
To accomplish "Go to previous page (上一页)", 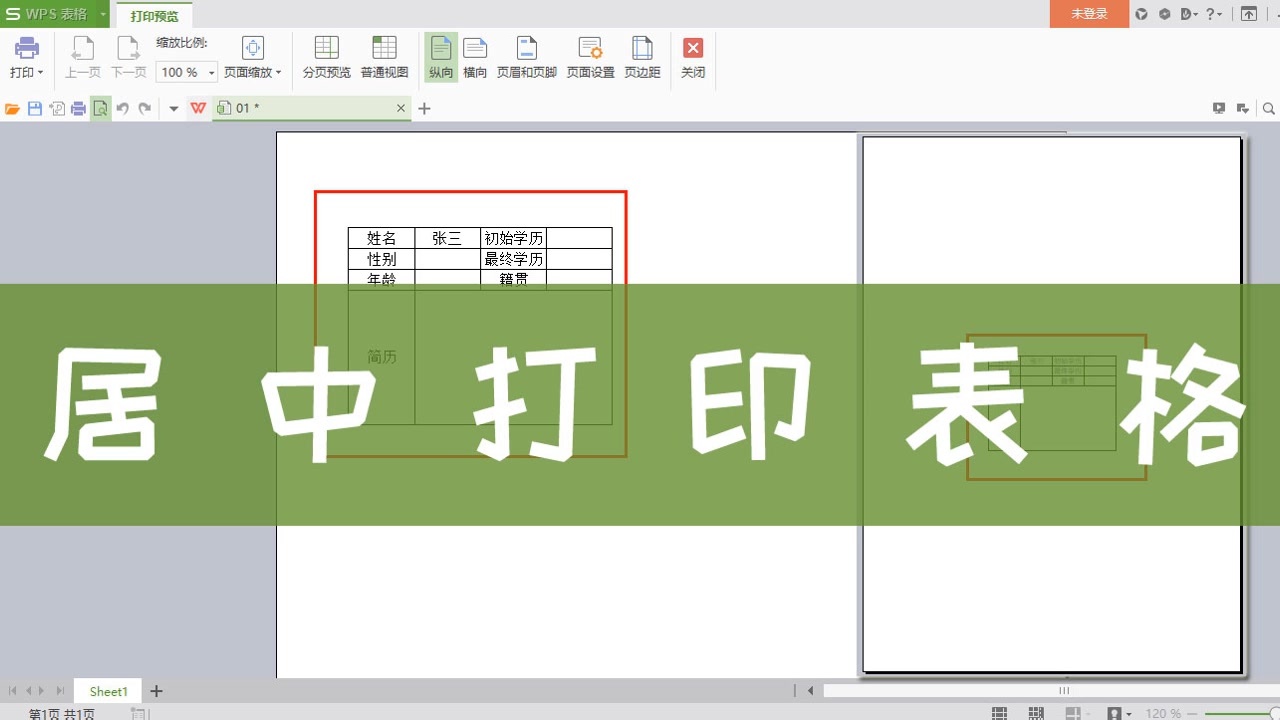I will click(x=83, y=57).
